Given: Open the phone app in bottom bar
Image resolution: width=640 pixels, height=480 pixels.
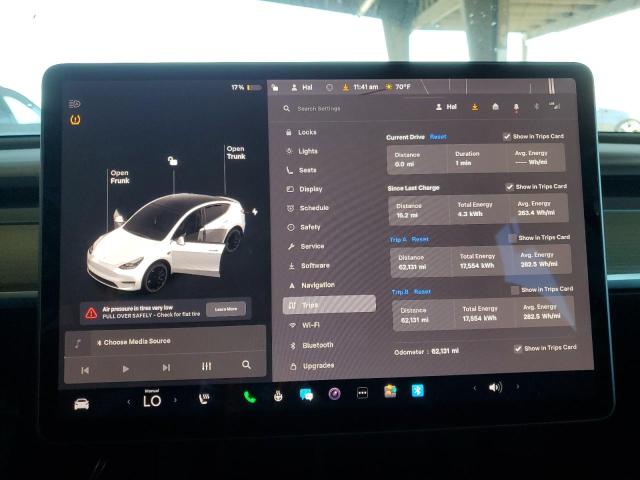Looking at the screenshot, I should click(249, 396).
